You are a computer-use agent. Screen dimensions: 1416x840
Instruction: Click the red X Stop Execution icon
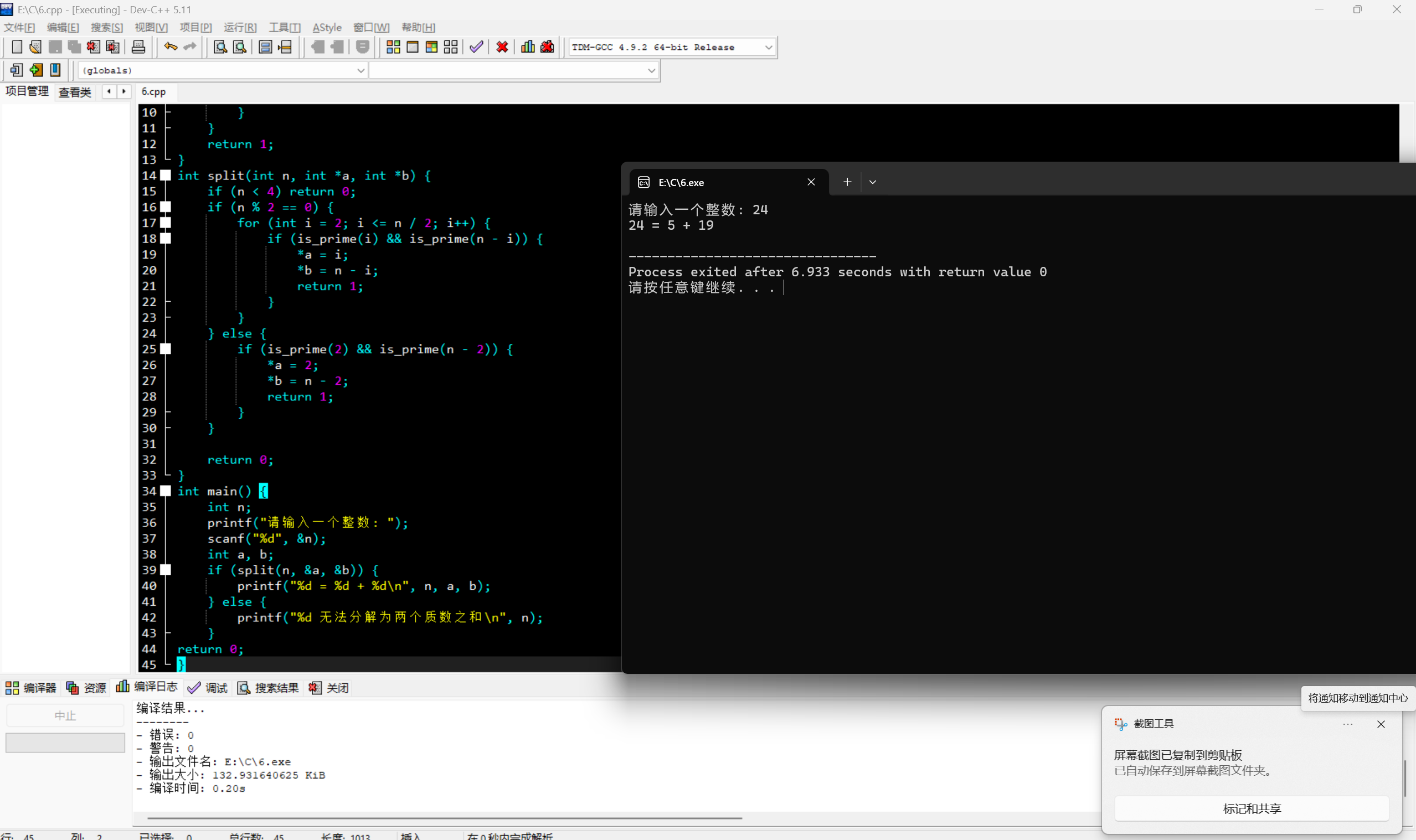pos(502,47)
